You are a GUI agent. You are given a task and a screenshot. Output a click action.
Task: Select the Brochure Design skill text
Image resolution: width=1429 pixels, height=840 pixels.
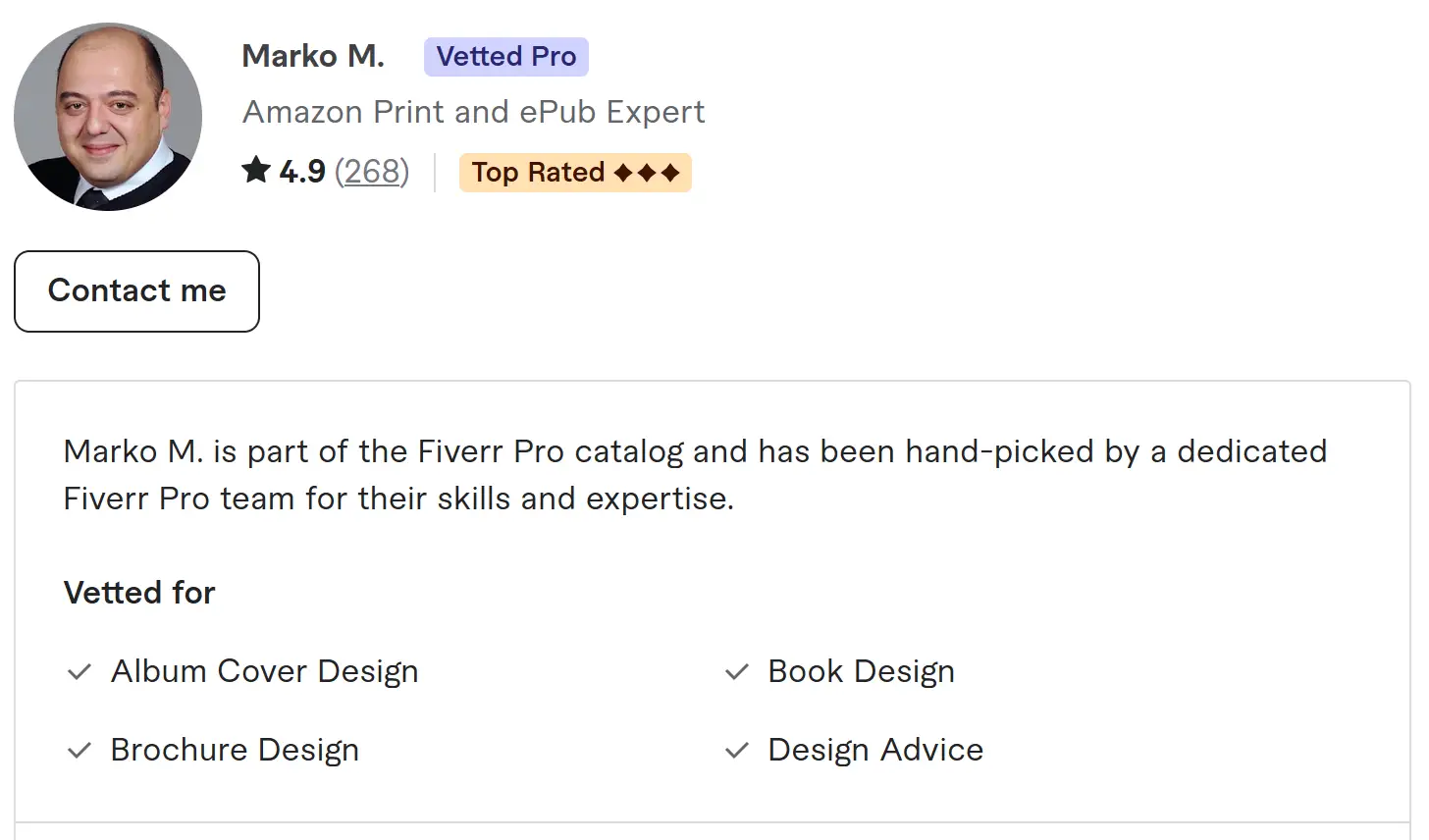tap(235, 750)
